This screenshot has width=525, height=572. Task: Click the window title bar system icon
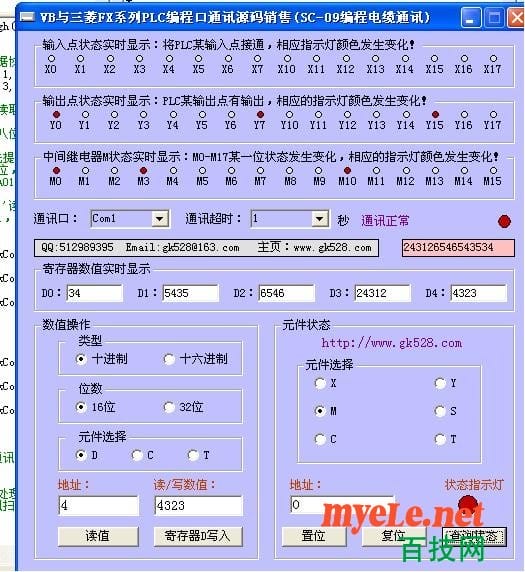click(x=27, y=17)
